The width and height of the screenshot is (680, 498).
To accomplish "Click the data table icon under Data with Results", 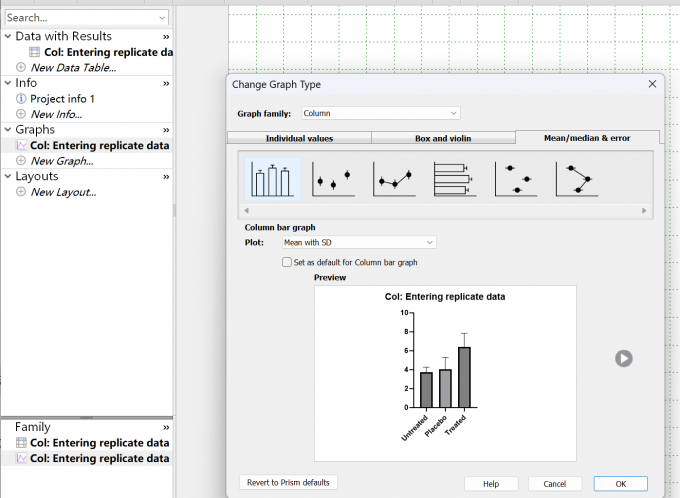I will coord(34,52).
